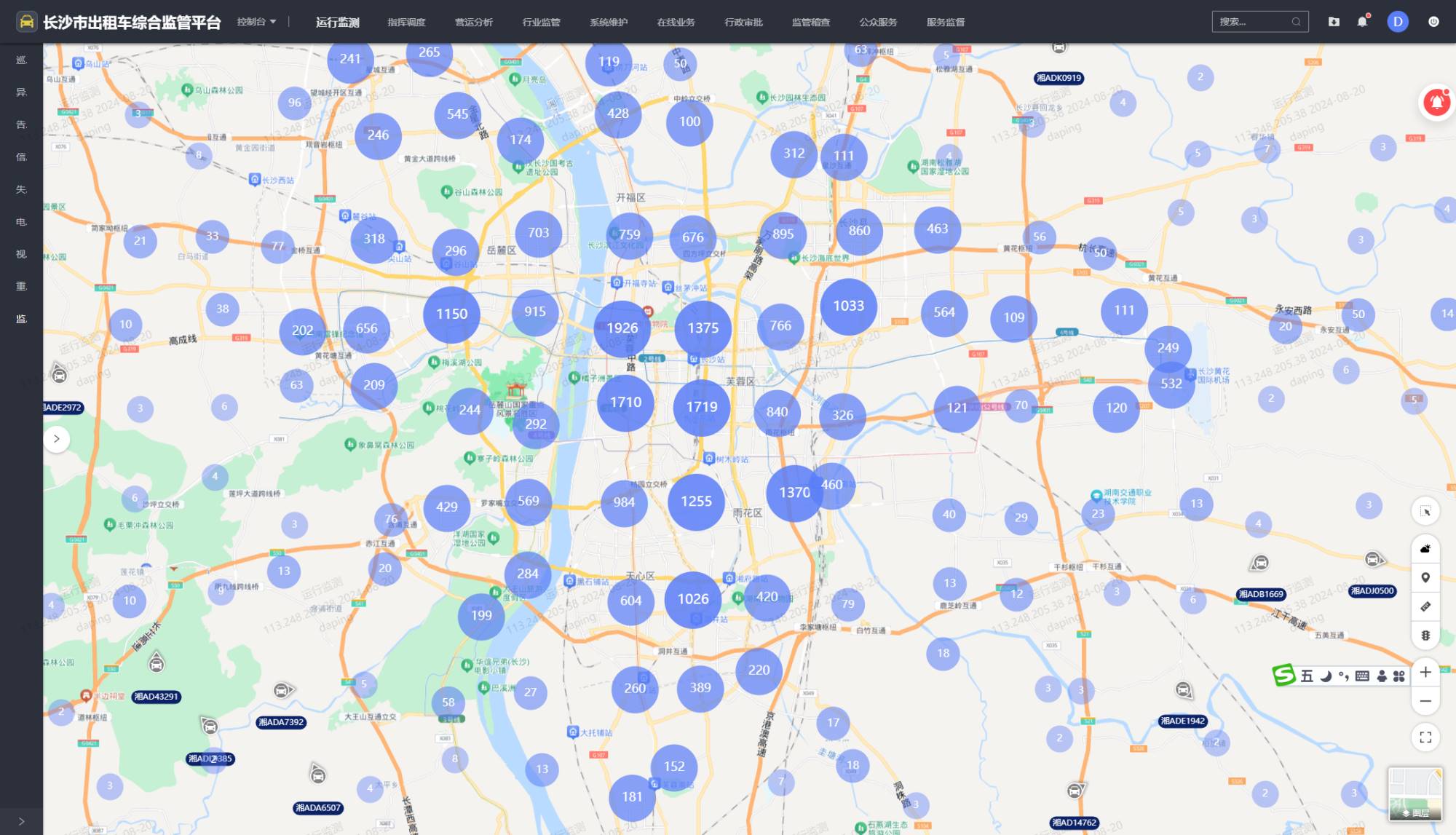Viewport: 1456px width, 835px height.
Task: Click the 图层 layer switcher thumbnail
Action: tap(1415, 794)
